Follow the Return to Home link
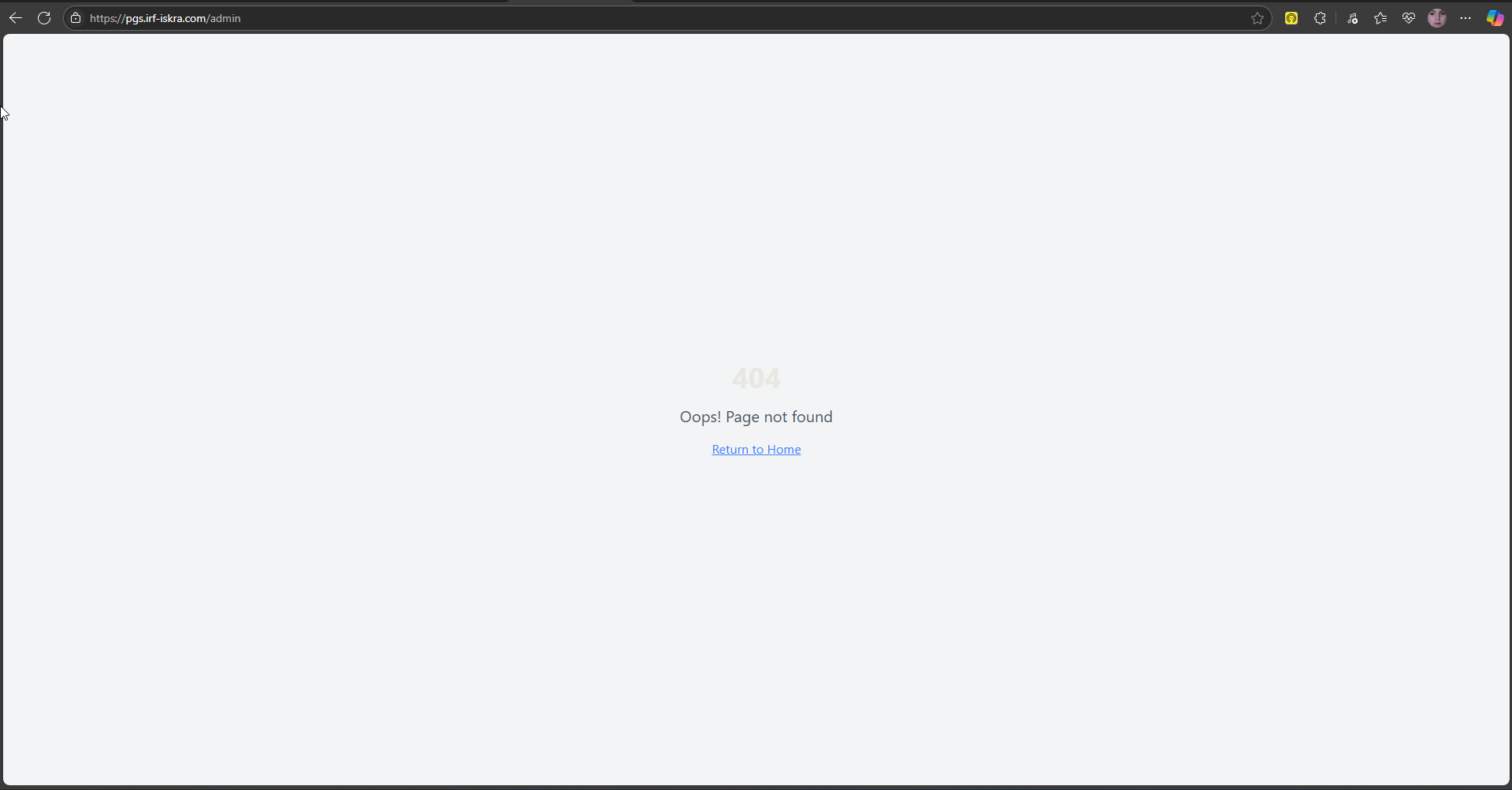This screenshot has width=1512, height=790. pos(756,449)
